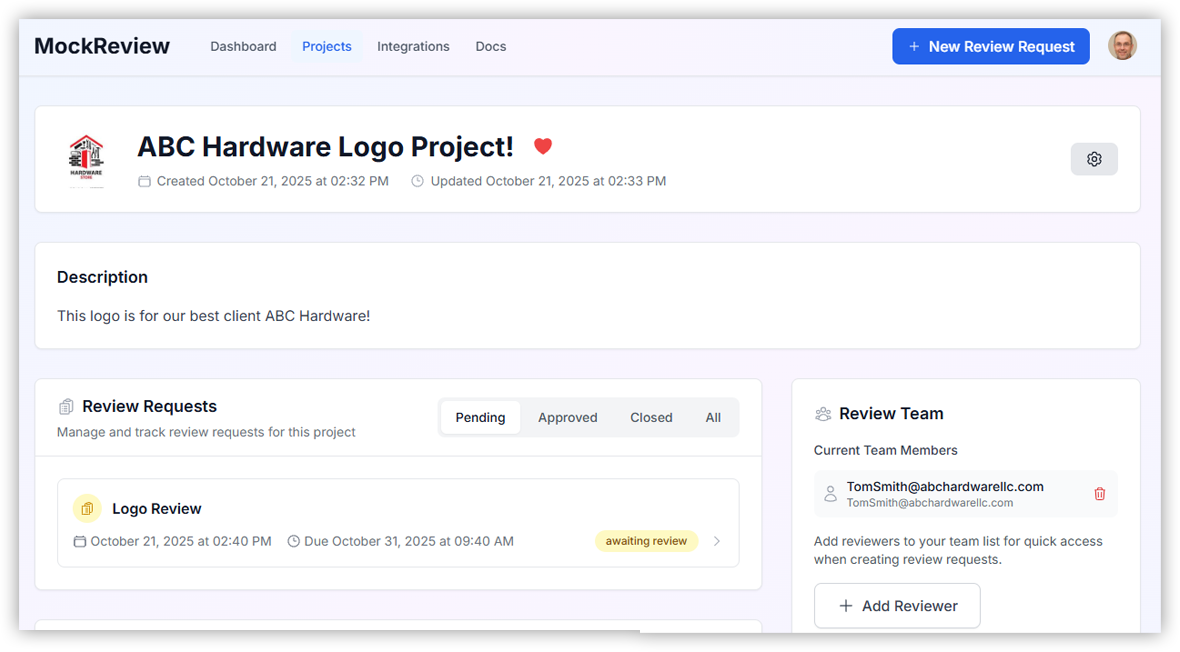Image resolution: width=1180 pixels, height=652 pixels.
Task: Show Closed review requests
Action: tap(651, 418)
